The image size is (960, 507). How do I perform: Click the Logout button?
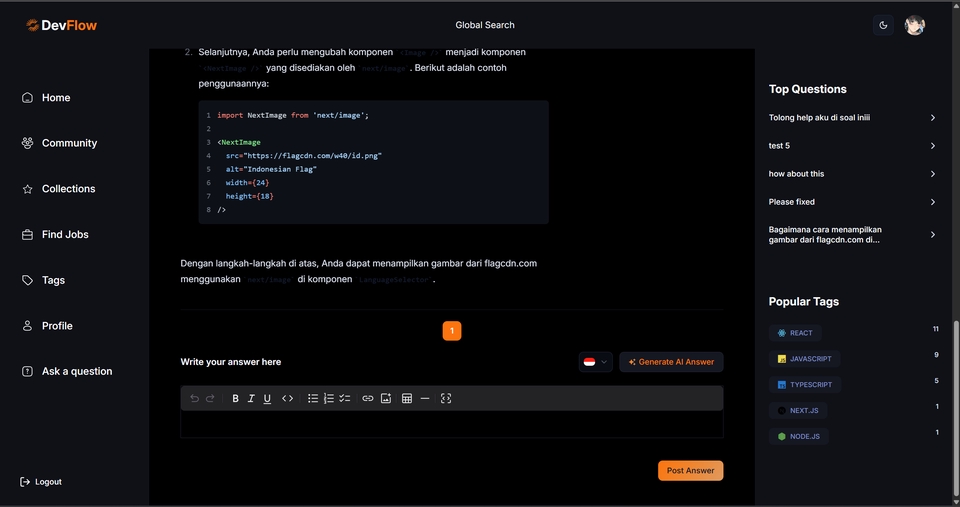click(41, 482)
